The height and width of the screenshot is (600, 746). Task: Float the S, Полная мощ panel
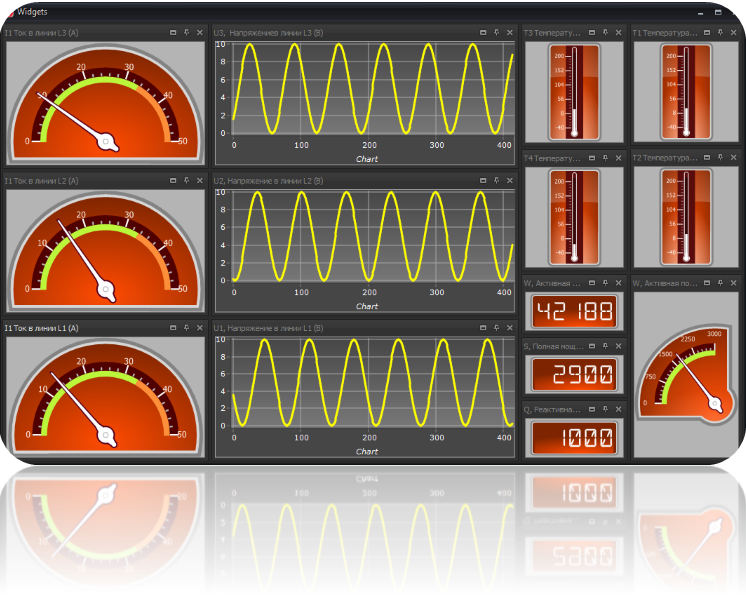(x=592, y=346)
